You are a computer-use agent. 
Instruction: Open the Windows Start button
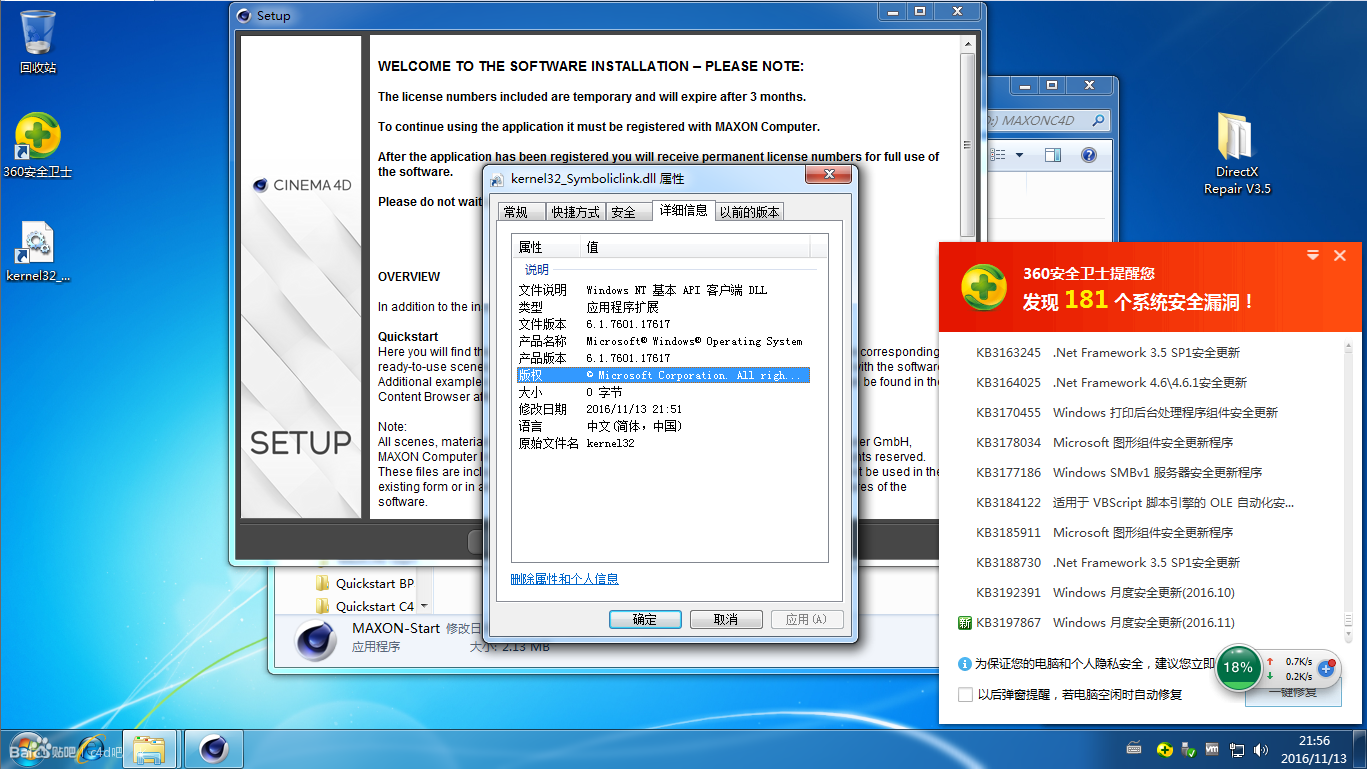tap(28, 748)
